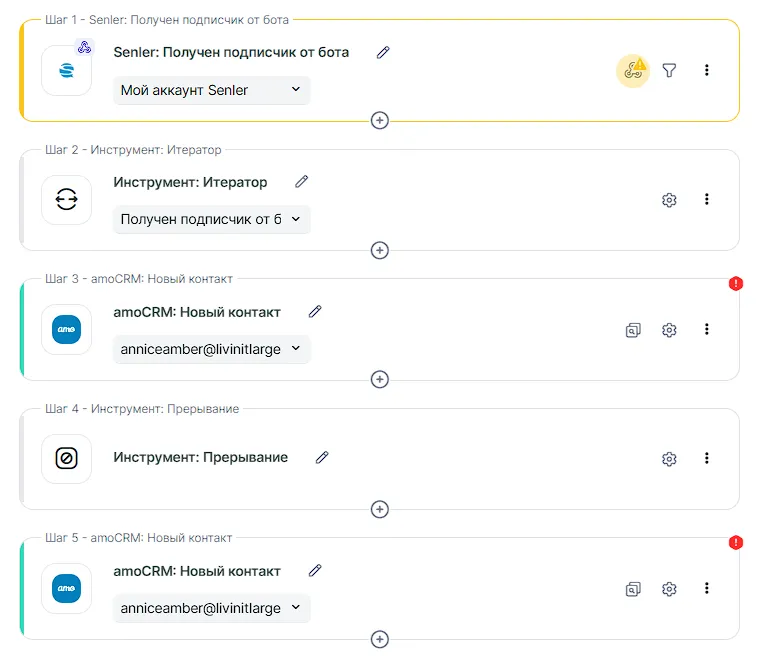Click the red error badge on step 5
The height and width of the screenshot is (671, 775).
(x=736, y=542)
